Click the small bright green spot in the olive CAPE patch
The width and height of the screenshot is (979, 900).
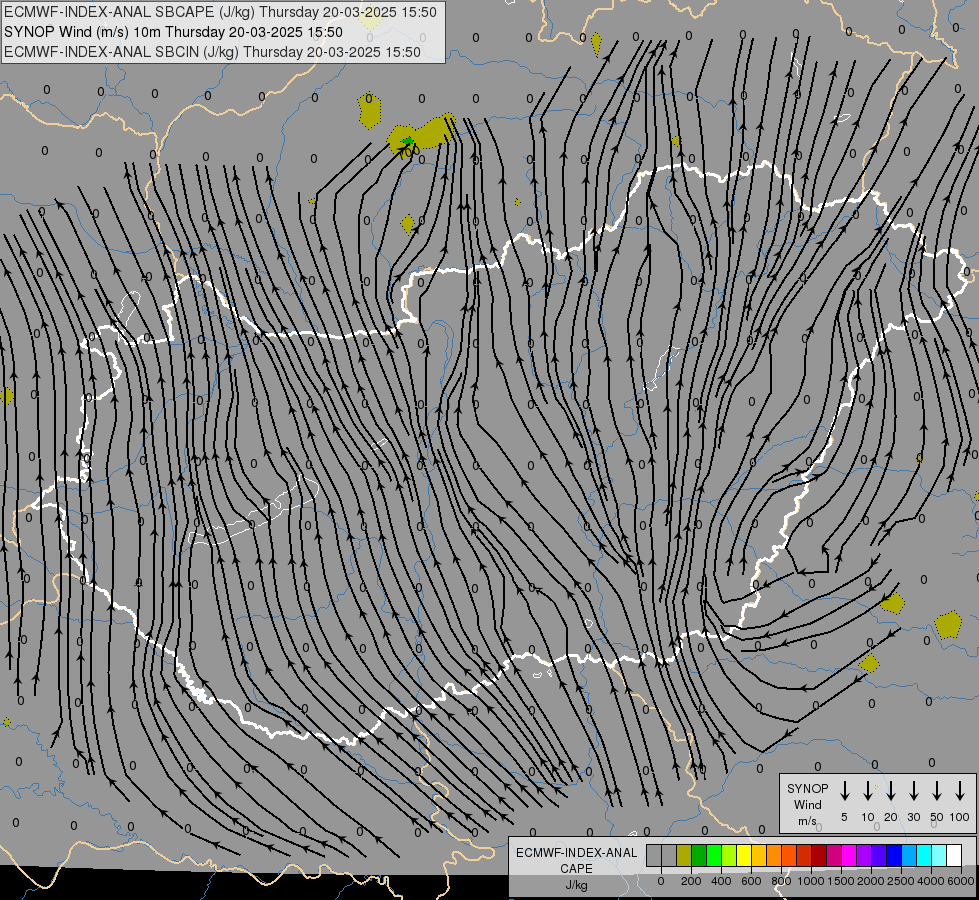pos(408,141)
